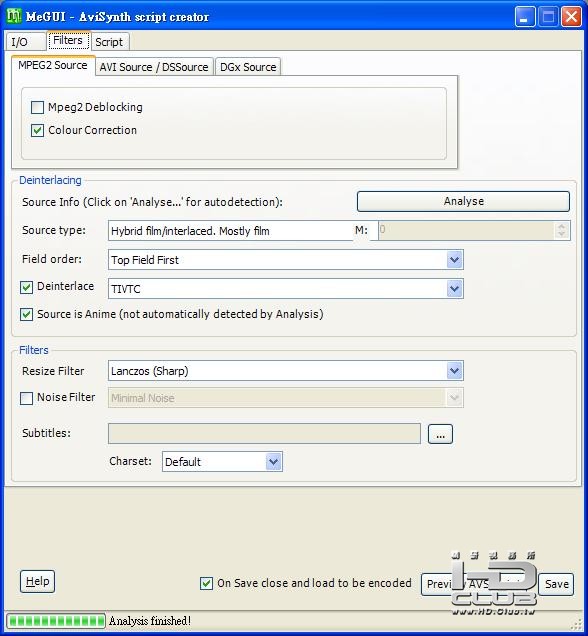588x636 pixels.
Task: Select the AVI Source / DSSource tab
Action: click(154, 67)
